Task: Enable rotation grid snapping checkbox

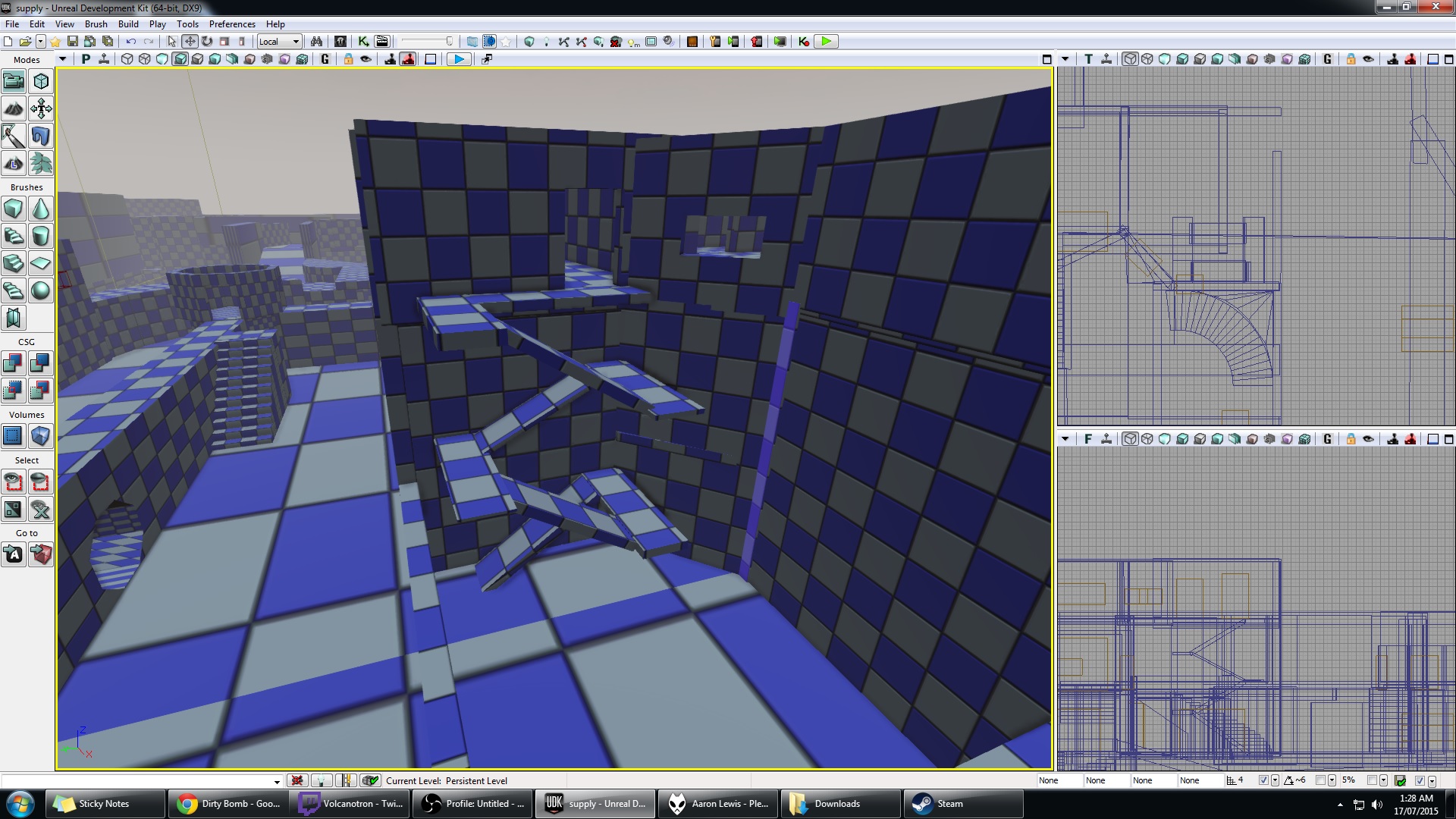Action: pos(1320,780)
